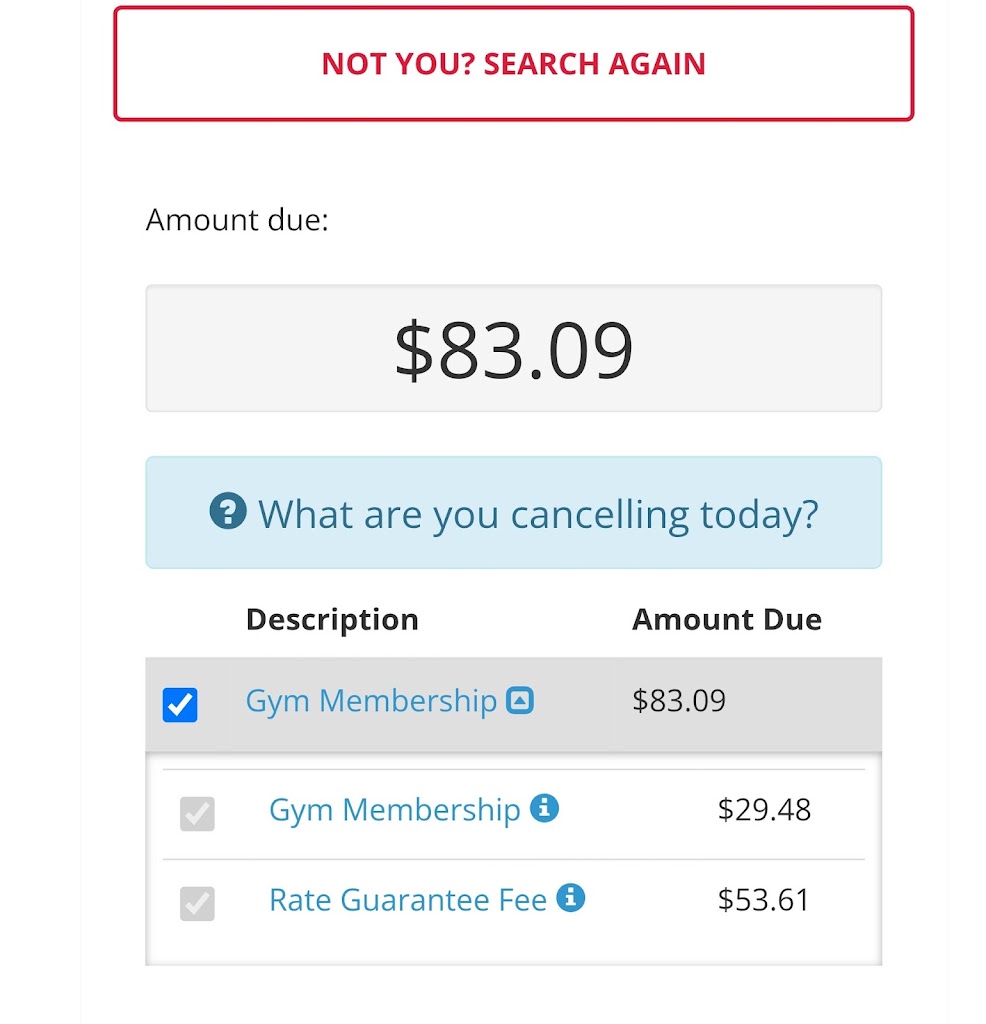Select the $29.48 amount value
The height and width of the screenshot is (1024, 986).
tap(764, 809)
